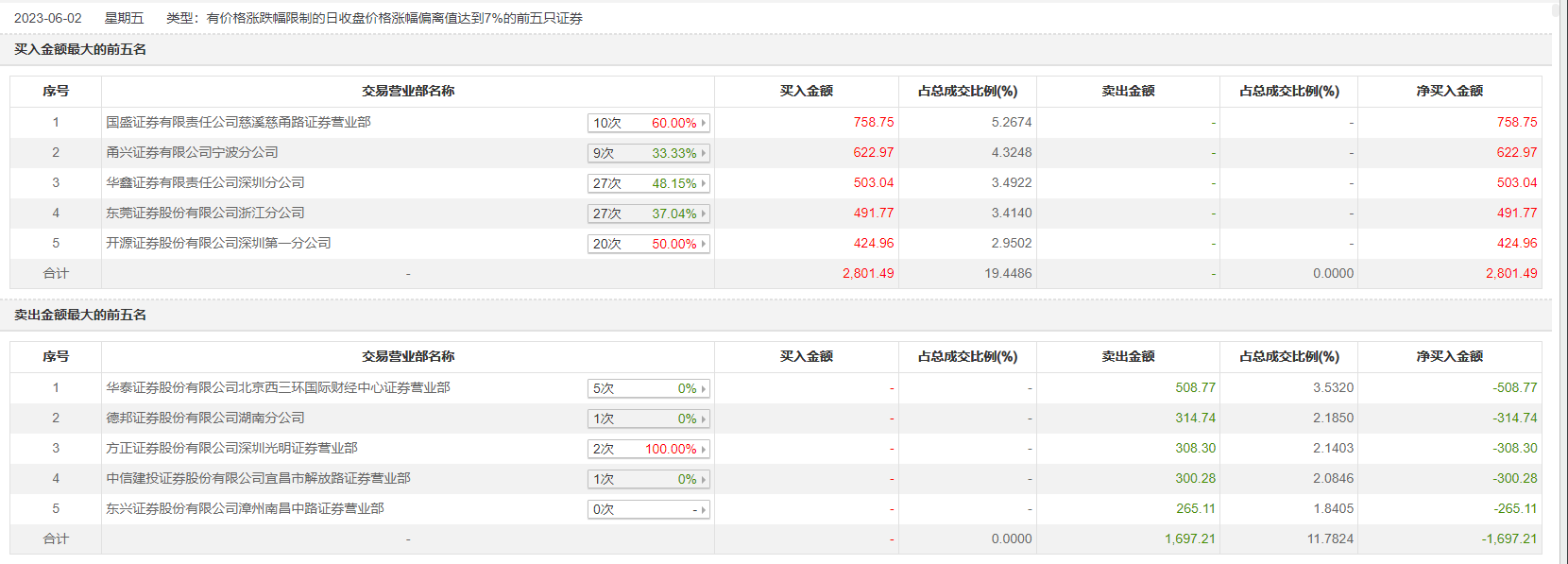This screenshot has height=564, width=1568.
Task: Open 东莞证券股份有限公司浙江分公司 link
Action: click(x=205, y=213)
